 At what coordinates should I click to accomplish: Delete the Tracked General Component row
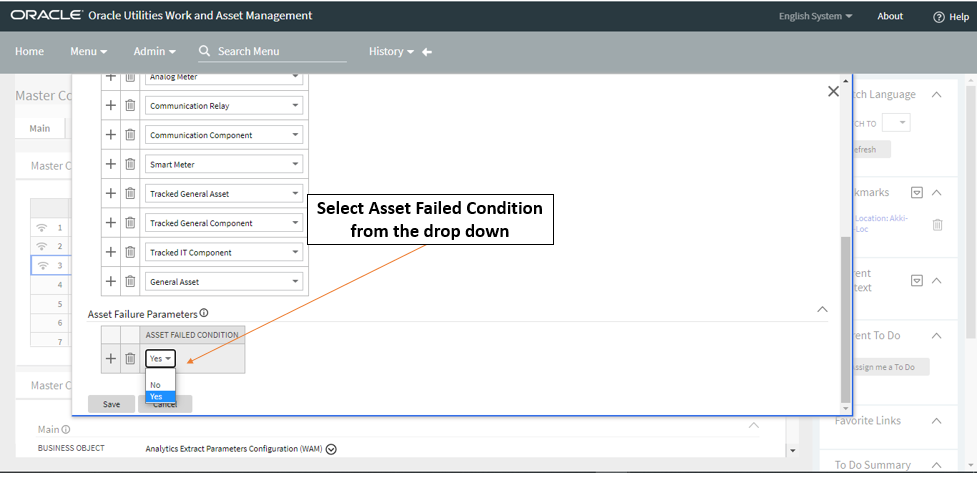[130, 223]
